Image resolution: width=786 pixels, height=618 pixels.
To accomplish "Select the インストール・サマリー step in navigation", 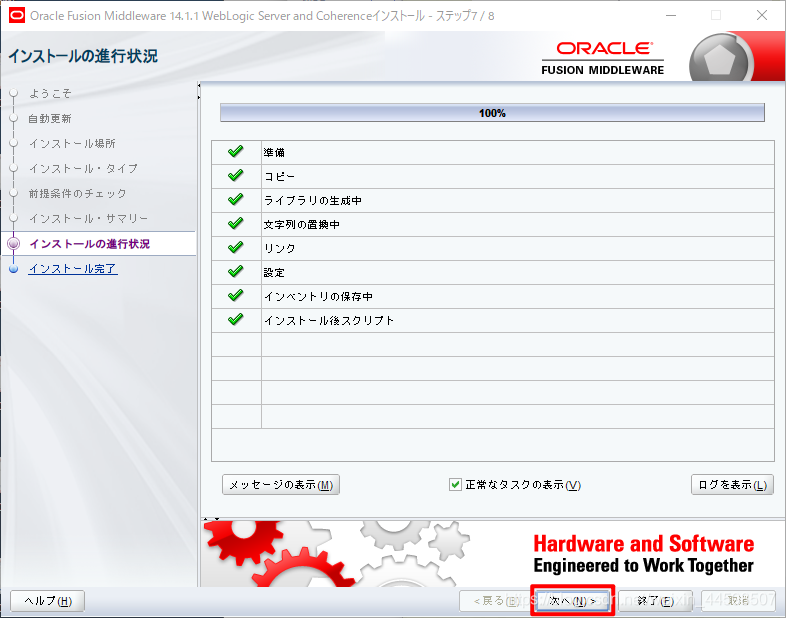I will [89, 219].
